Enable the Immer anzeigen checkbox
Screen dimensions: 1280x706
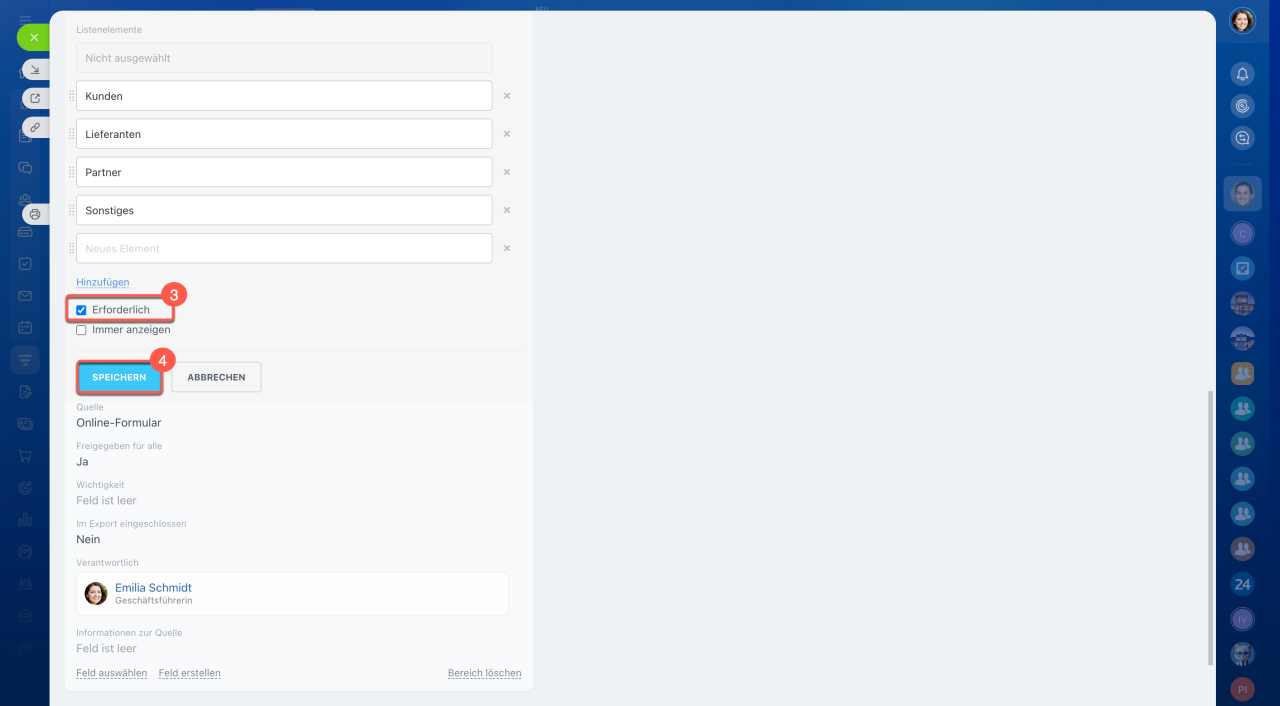[x=81, y=330]
